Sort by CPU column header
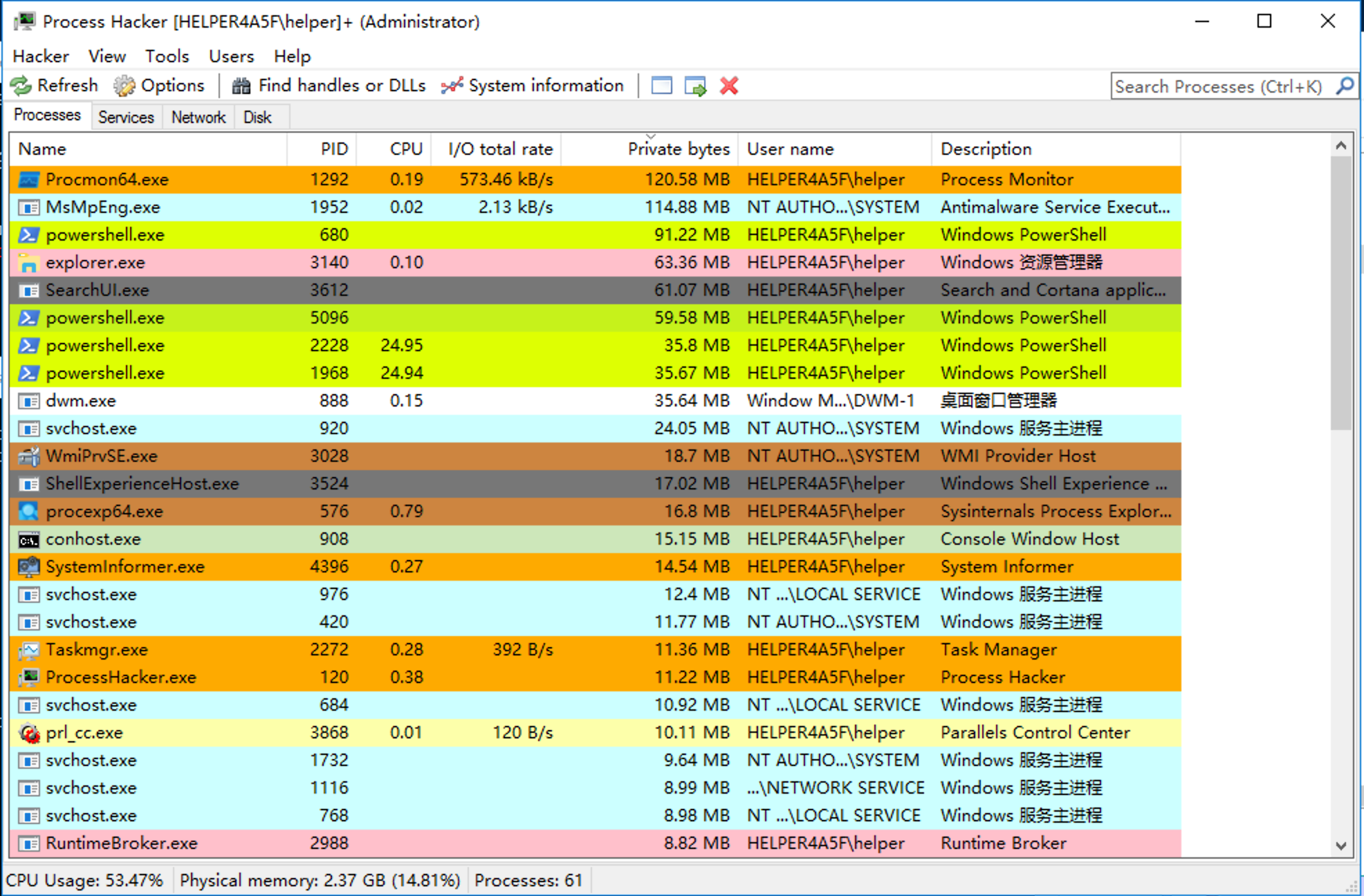Viewport: 1364px width, 896px height. pos(405,149)
